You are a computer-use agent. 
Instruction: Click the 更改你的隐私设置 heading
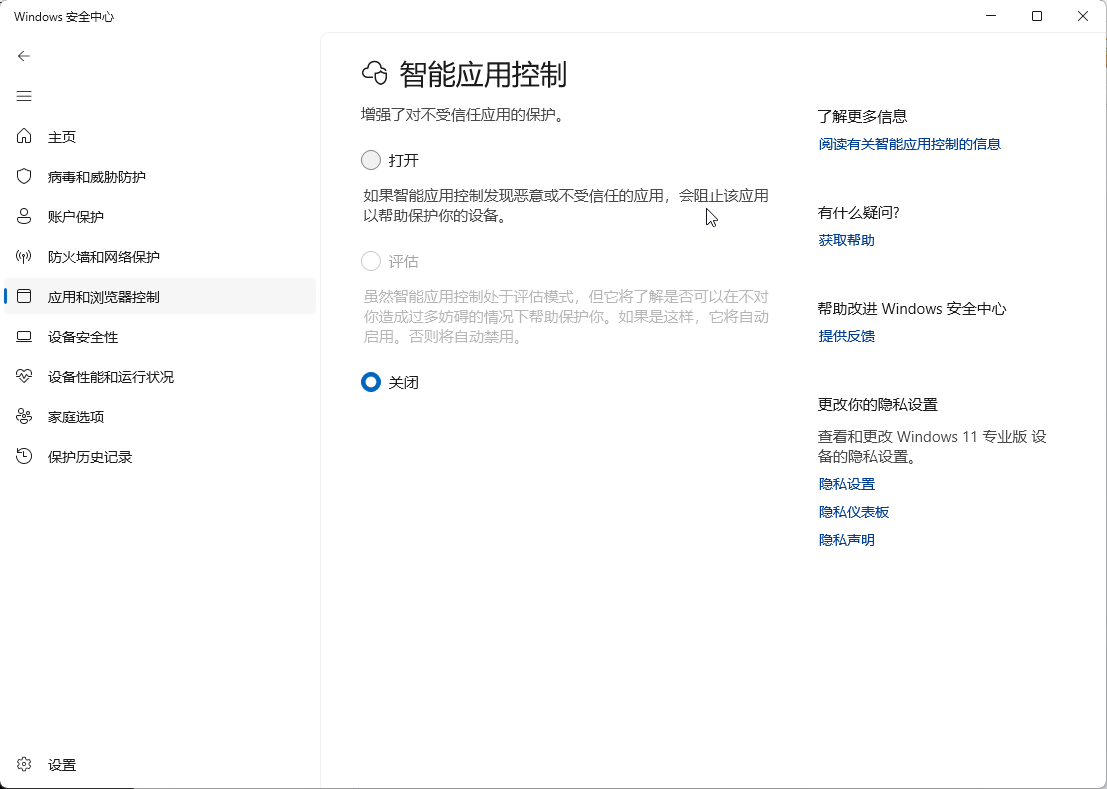878,404
